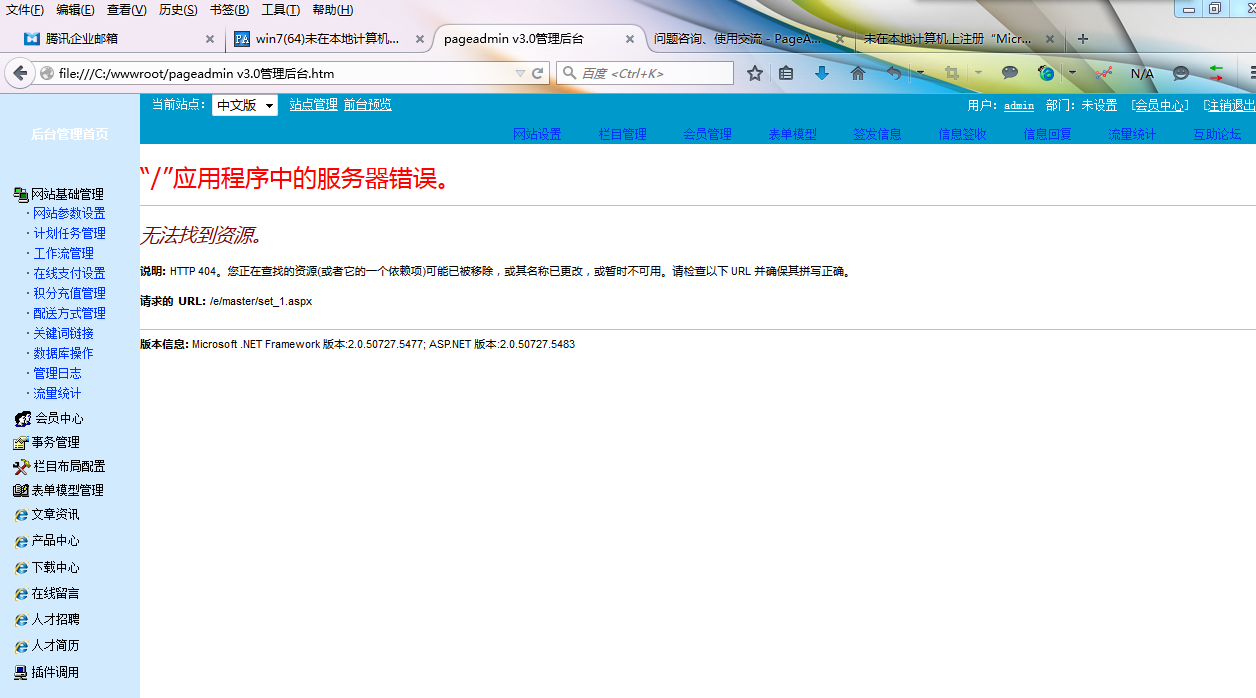
Task: Click the 栏目布局配置 tools icon
Action: [22, 466]
